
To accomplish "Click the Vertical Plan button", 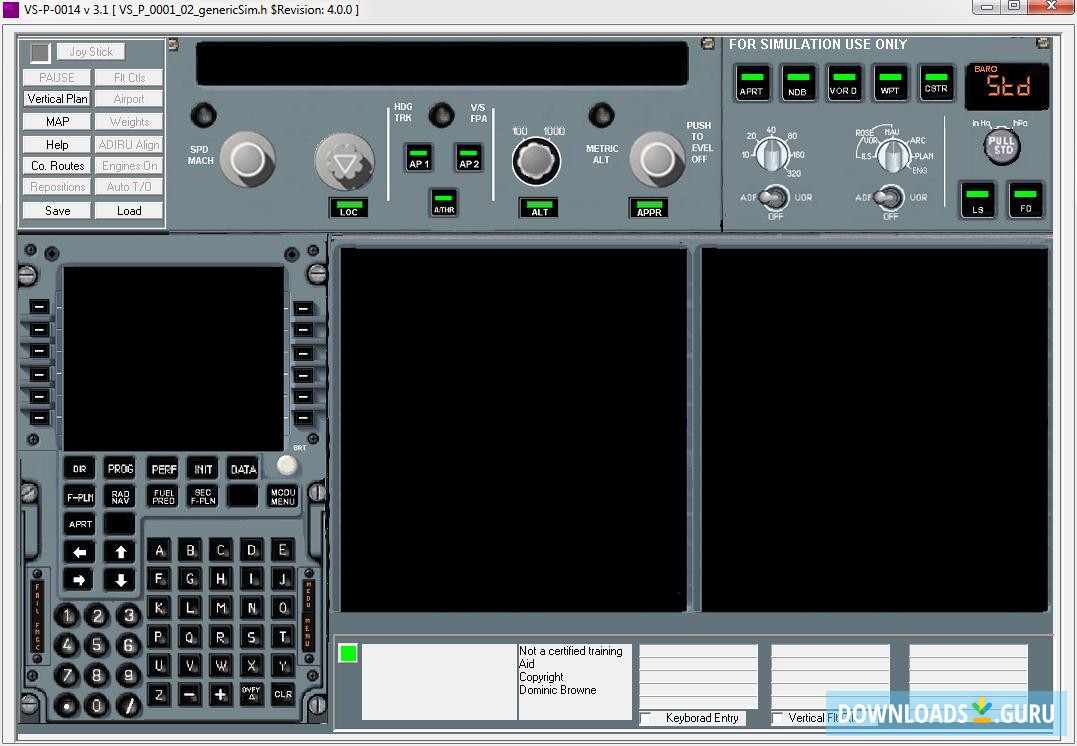I will 57,99.
